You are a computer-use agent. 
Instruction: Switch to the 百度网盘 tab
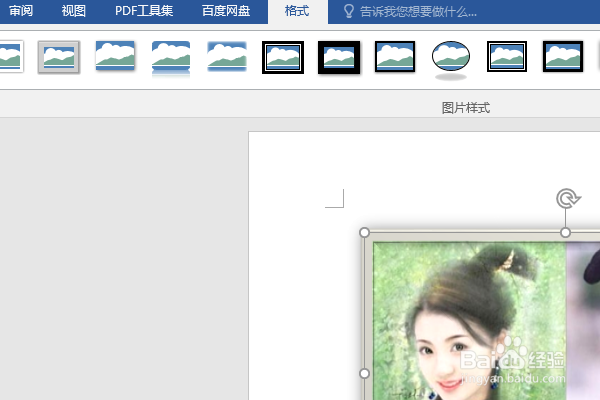click(x=226, y=11)
